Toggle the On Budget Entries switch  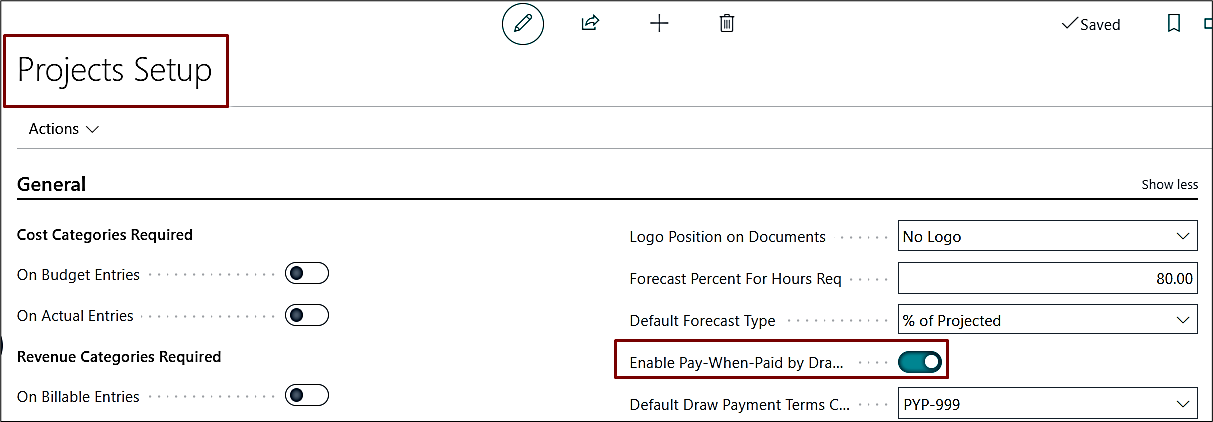click(306, 274)
